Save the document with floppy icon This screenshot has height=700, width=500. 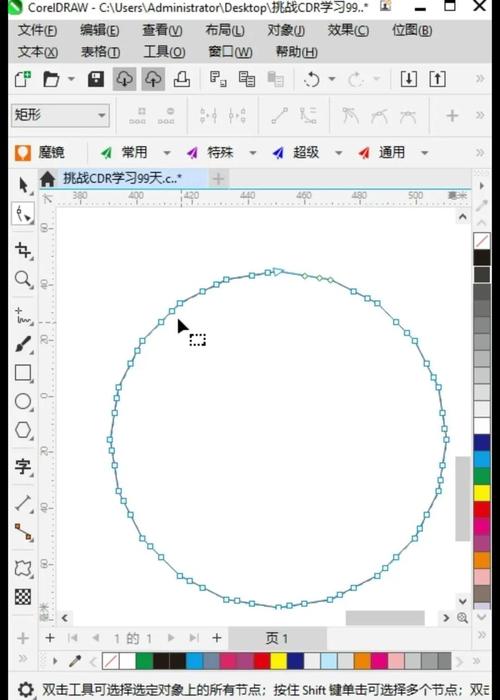[96, 79]
